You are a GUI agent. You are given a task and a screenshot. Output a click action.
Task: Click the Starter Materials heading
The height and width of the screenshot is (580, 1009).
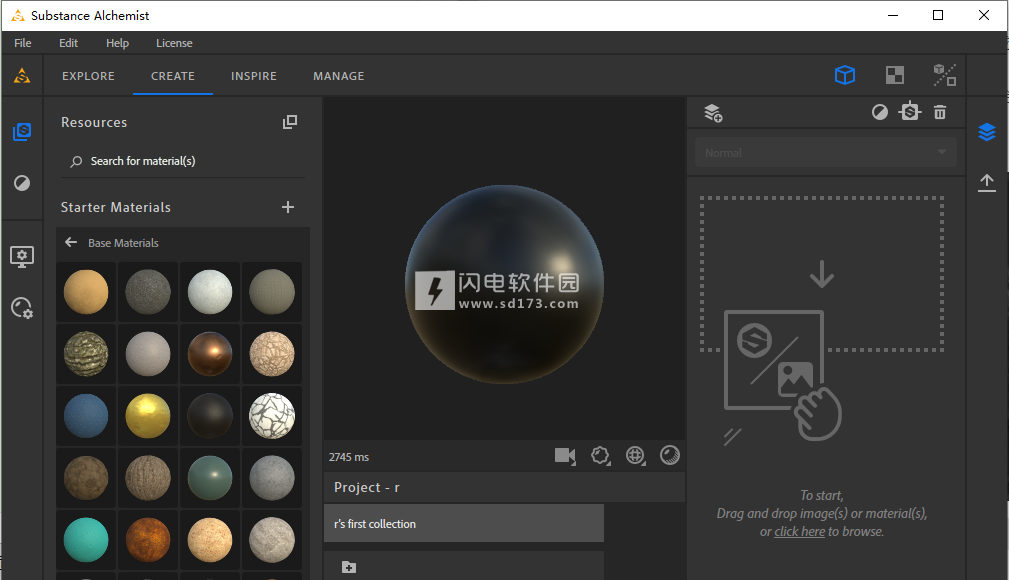coord(116,207)
